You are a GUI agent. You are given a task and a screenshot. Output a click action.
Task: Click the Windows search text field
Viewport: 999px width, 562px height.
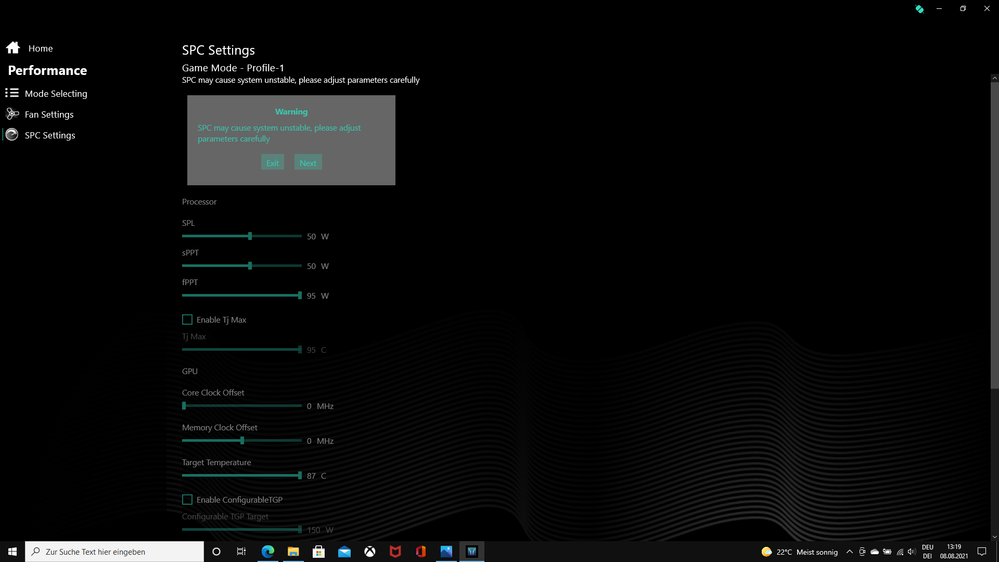(x=115, y=552)
